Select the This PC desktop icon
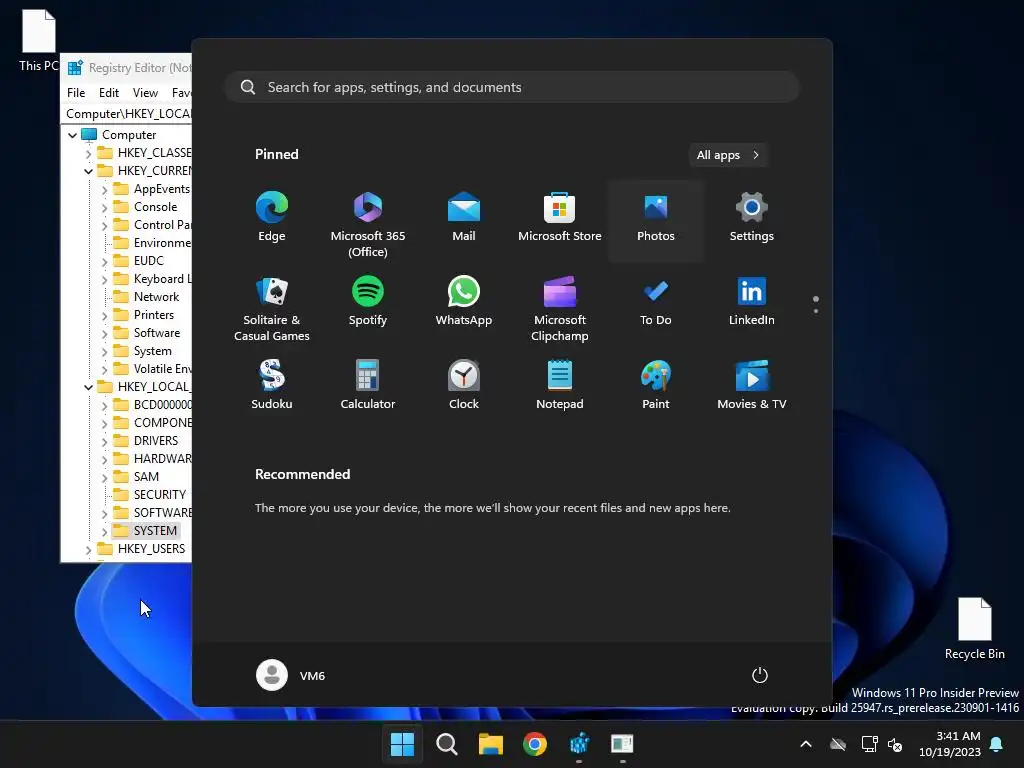1024x768 pixels. point(39,40)
